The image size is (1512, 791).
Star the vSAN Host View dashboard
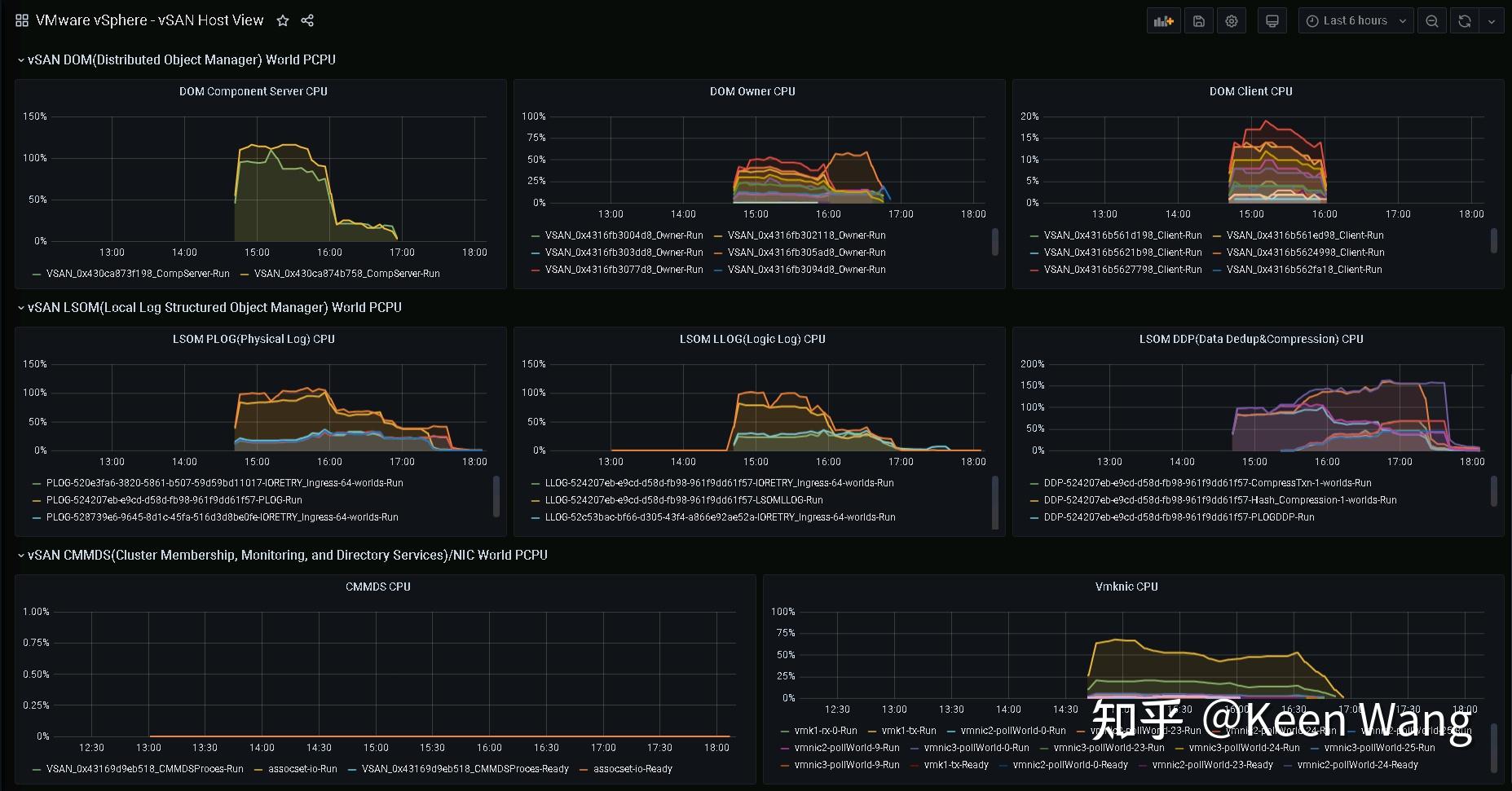[282, 20]
